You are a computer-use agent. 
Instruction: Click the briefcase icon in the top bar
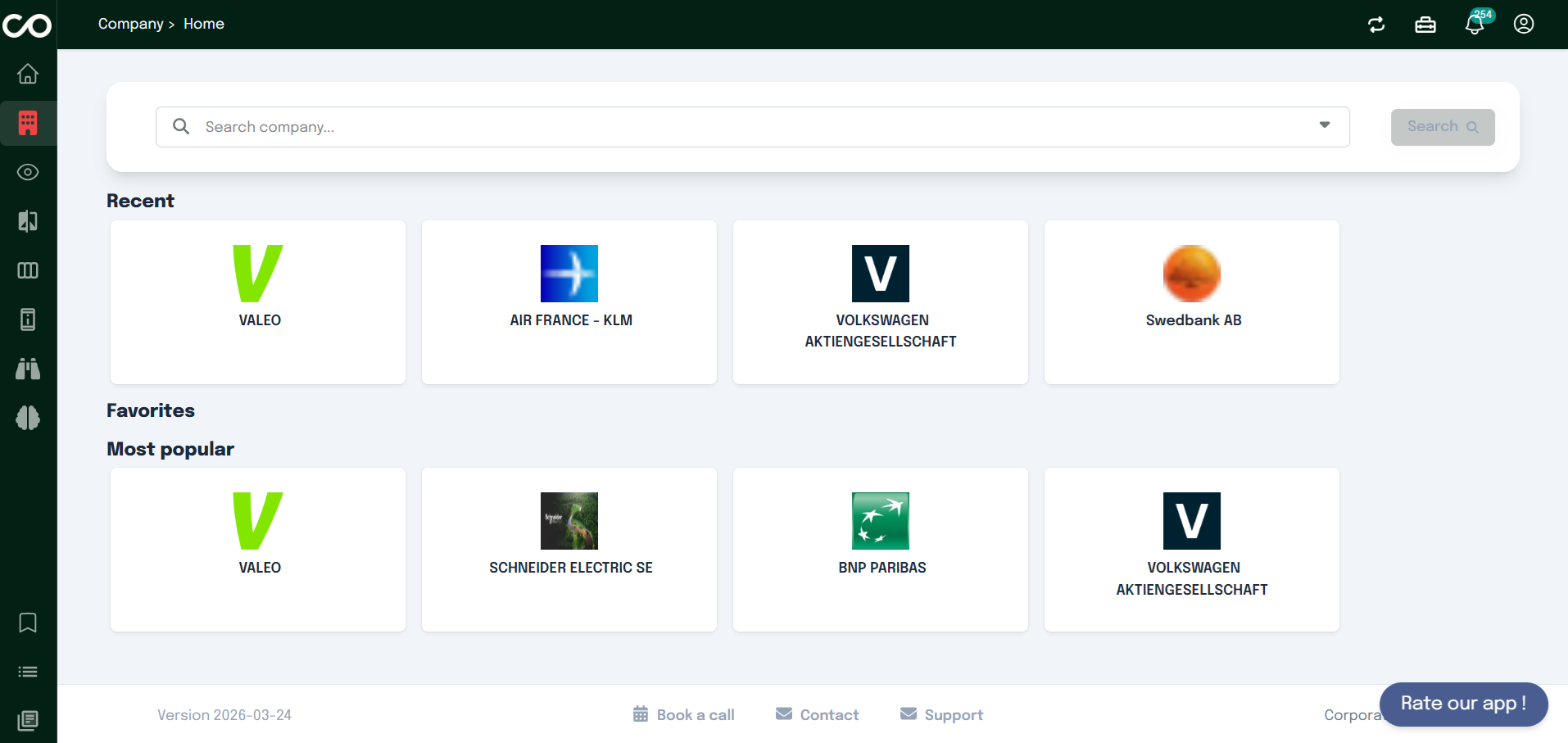pos(1425,25)
